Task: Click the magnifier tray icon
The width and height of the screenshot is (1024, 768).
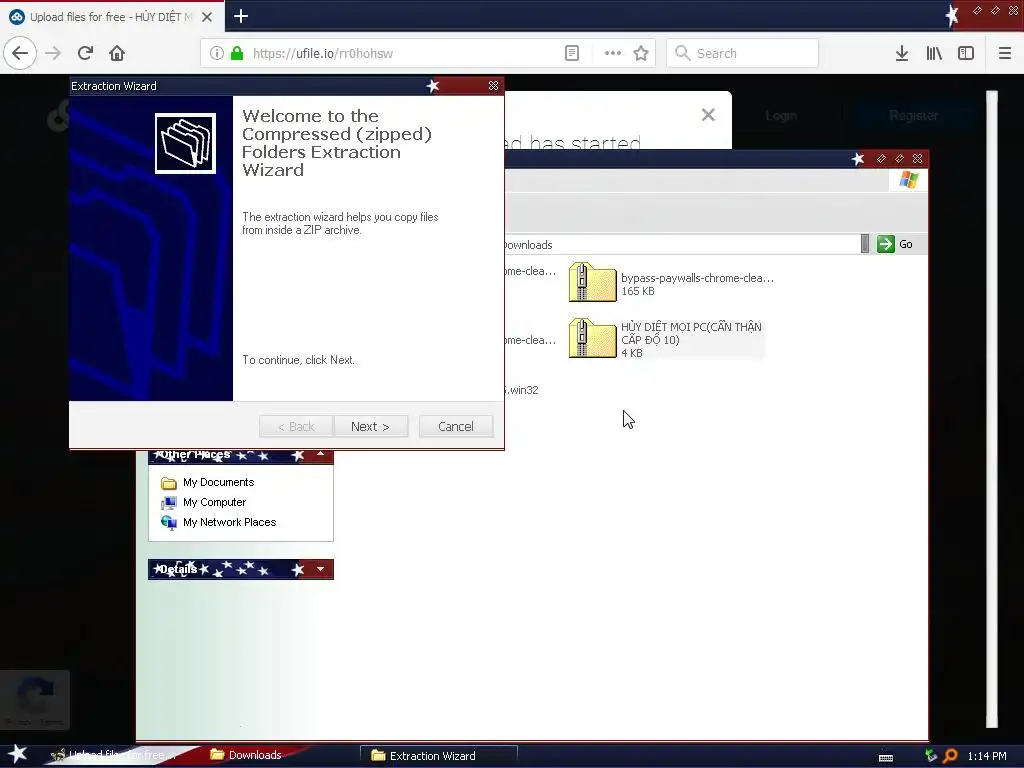Action: 950,756
